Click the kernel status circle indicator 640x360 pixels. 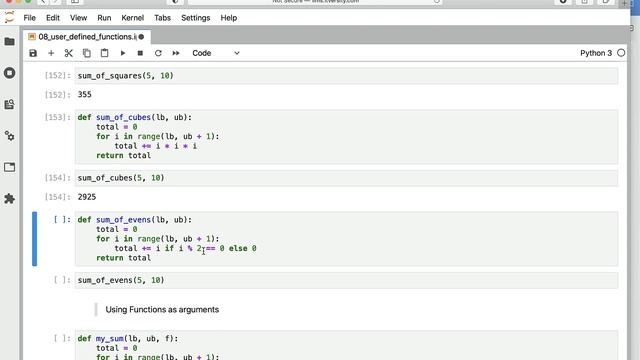[621, 53]
